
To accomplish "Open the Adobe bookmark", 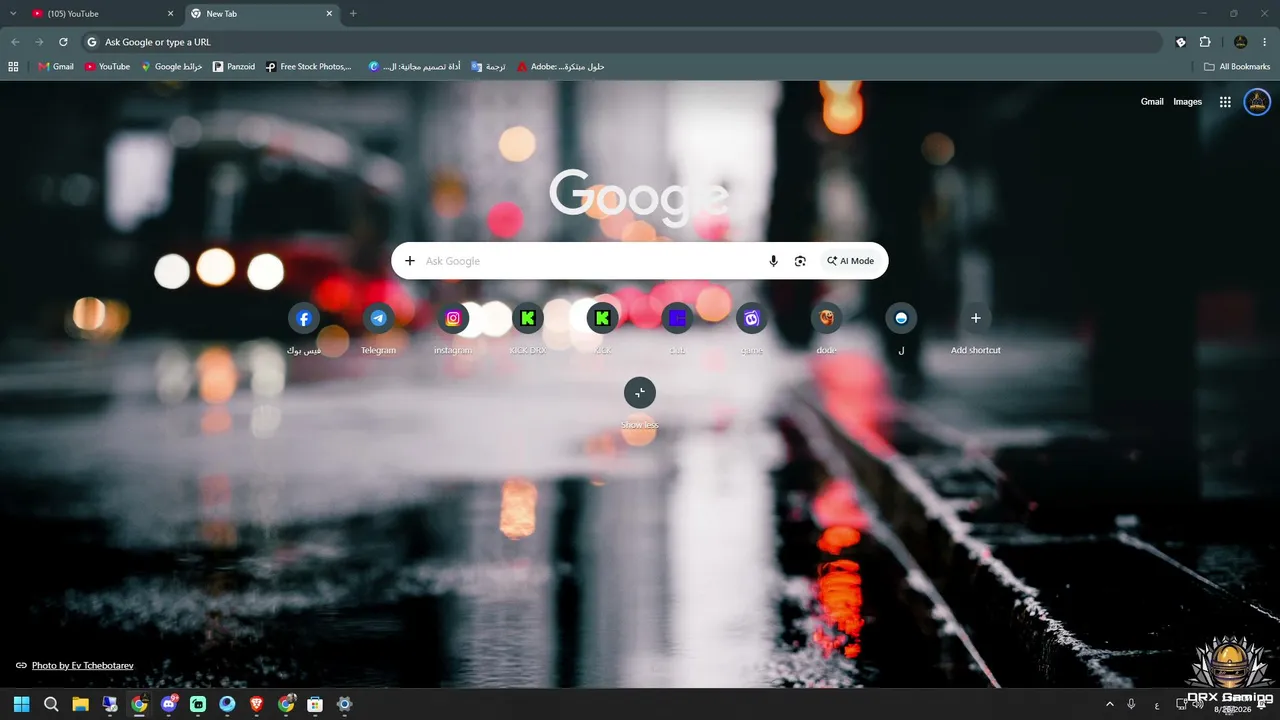I will click(561, 67).
